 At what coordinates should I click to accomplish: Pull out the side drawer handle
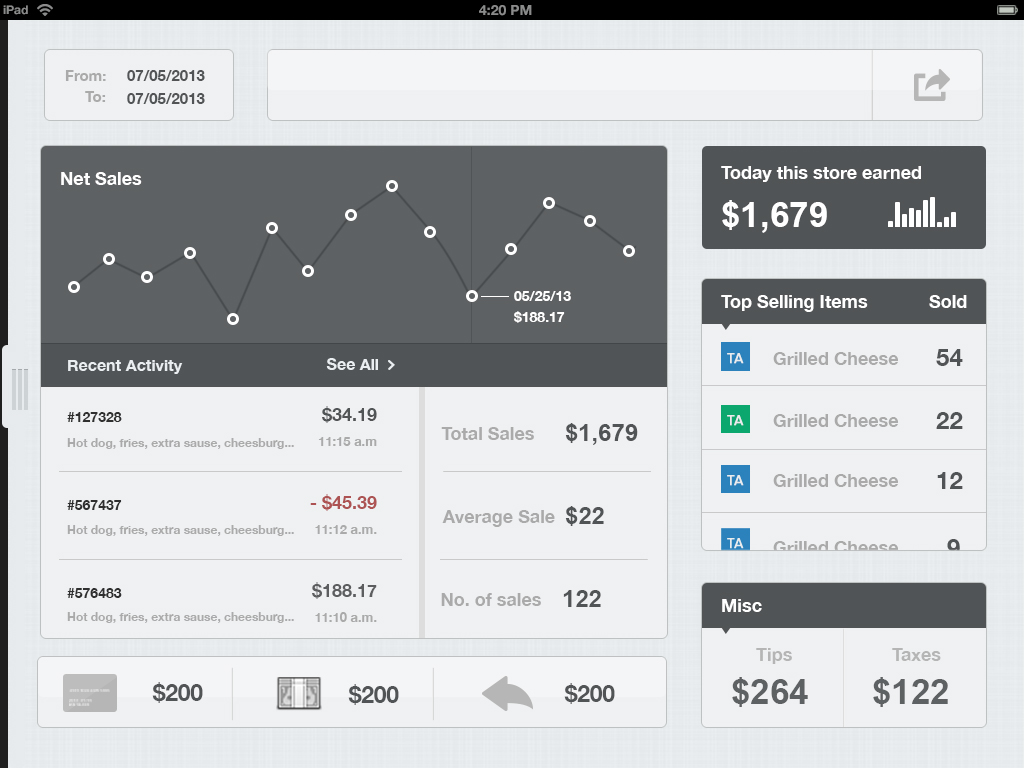[18, 389]
